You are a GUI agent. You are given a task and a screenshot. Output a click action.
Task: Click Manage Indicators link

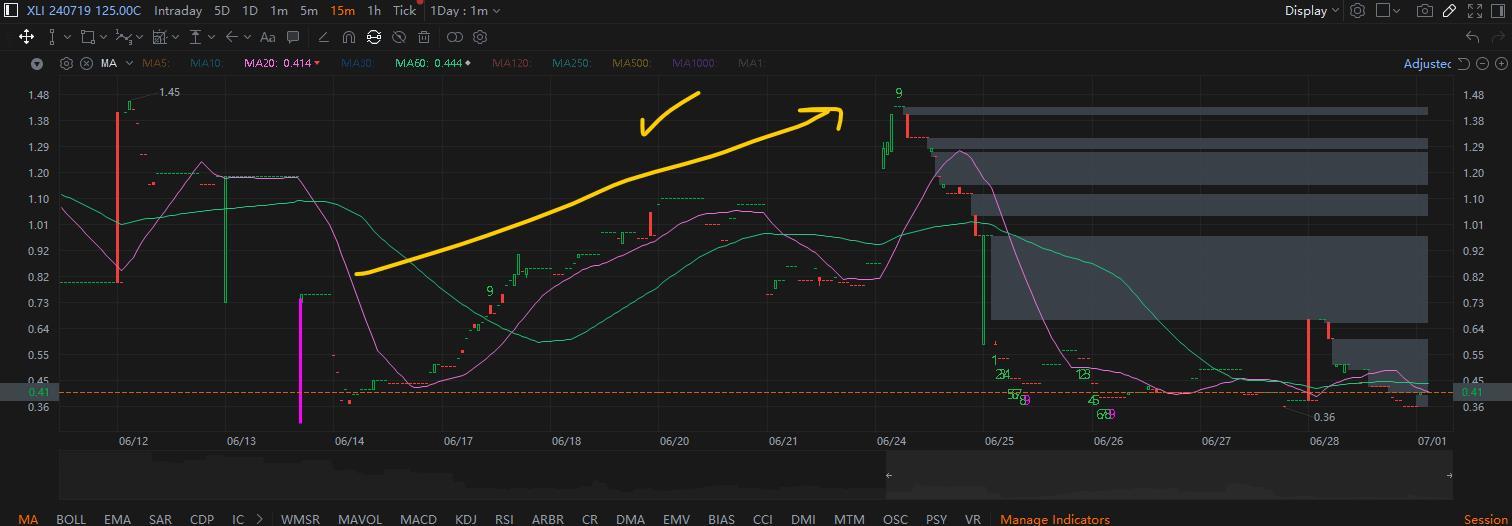pyautogui.click(x=1055, y=519)
